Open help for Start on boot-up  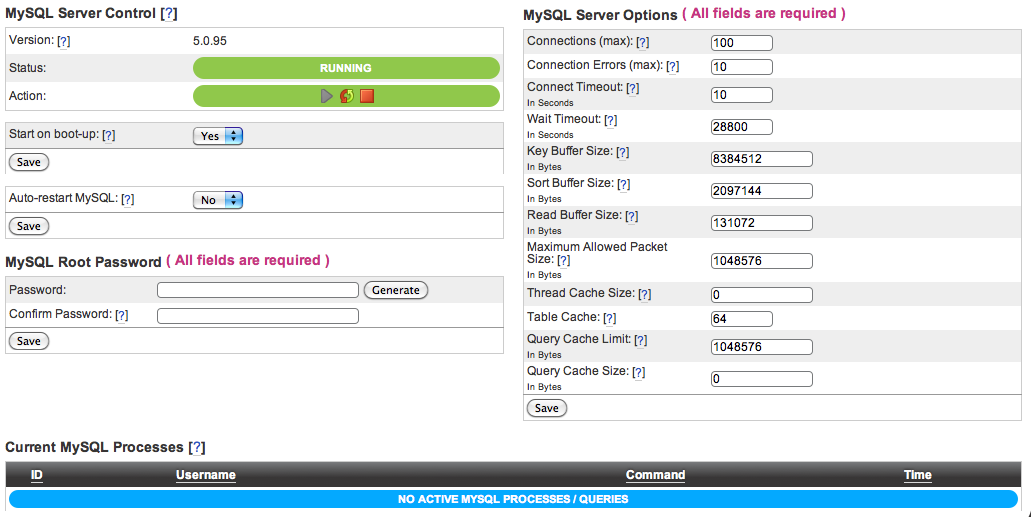108,135
